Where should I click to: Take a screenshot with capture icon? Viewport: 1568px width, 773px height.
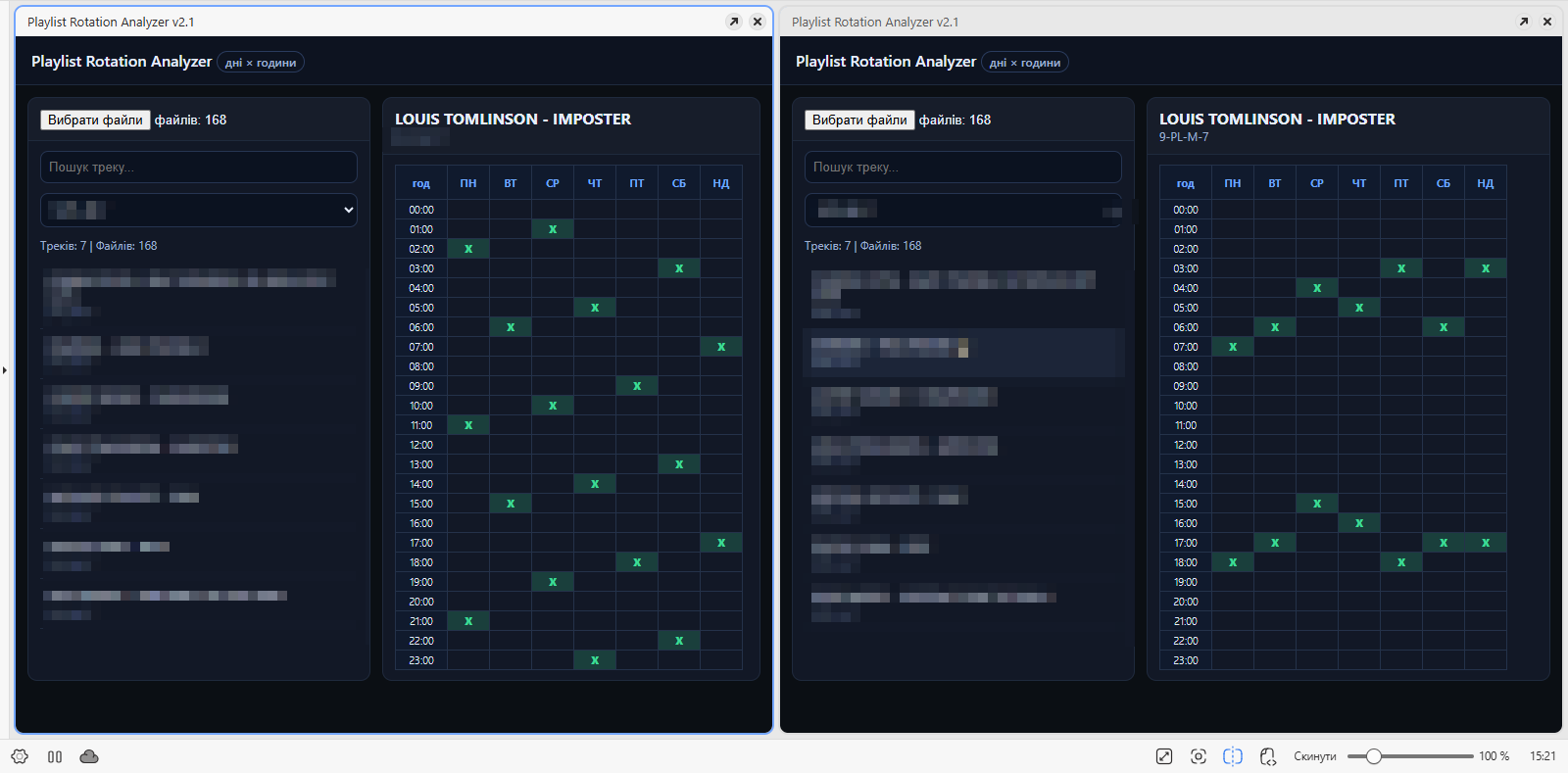tap(1199, 756)
